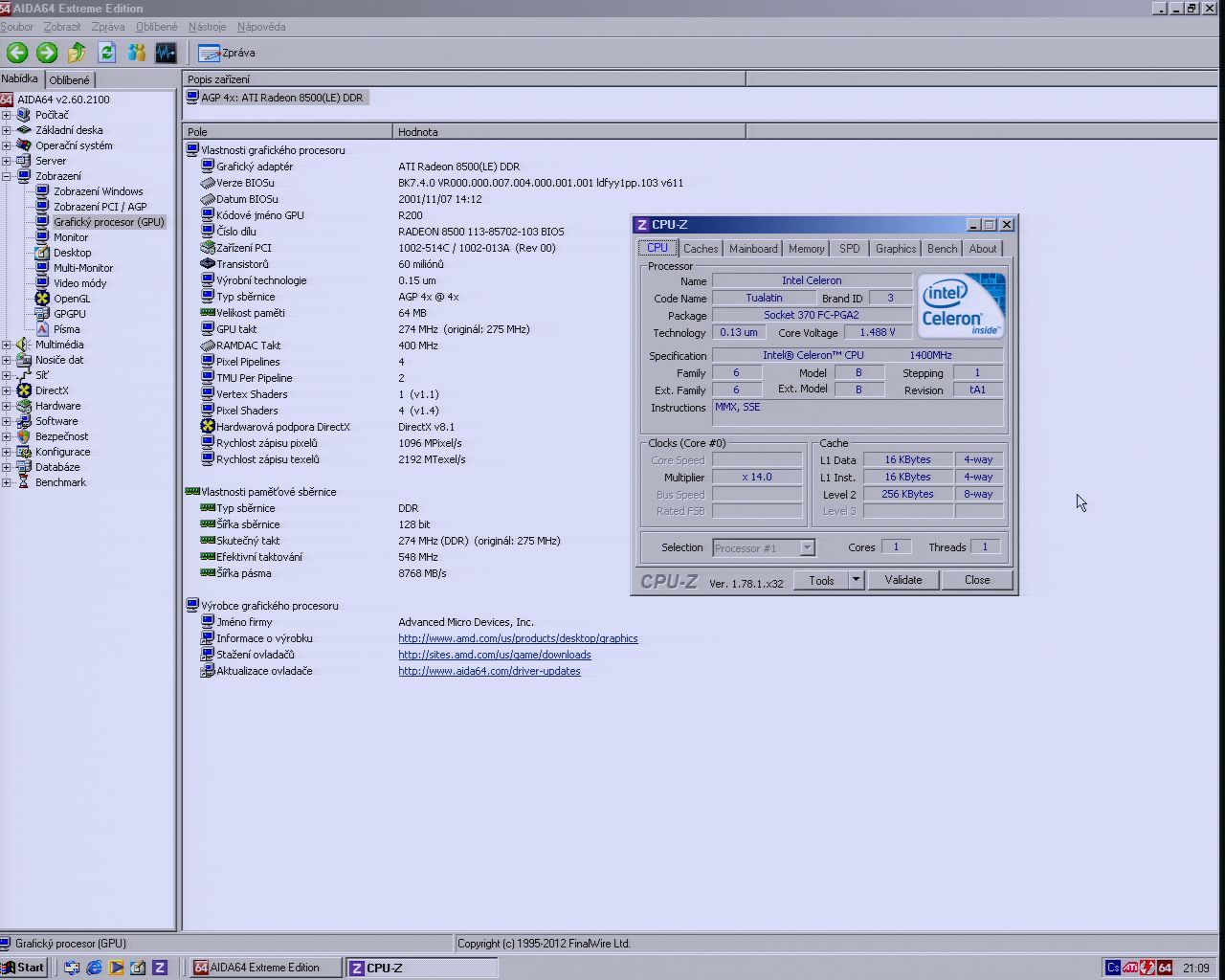This screenshot has width=1225, height=980.
Task: Open the aida64 driver-updates link
Action: point(489,671)
